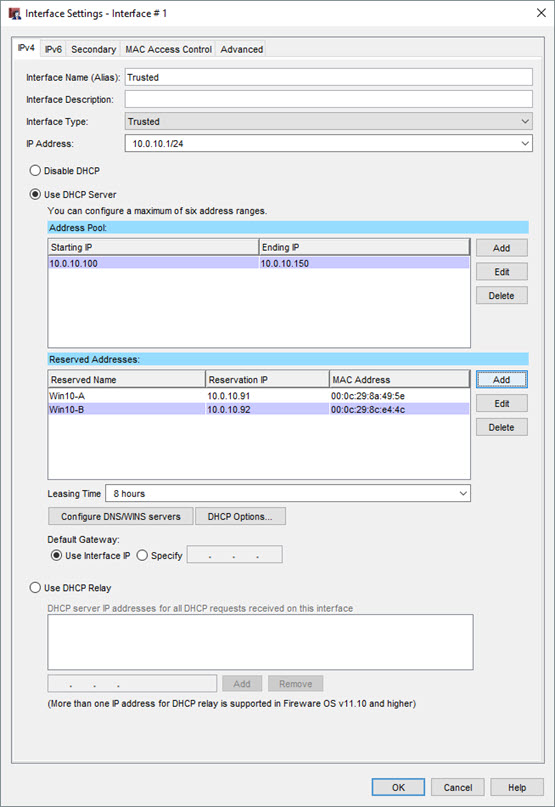Click the Ending IP column header

364,248
